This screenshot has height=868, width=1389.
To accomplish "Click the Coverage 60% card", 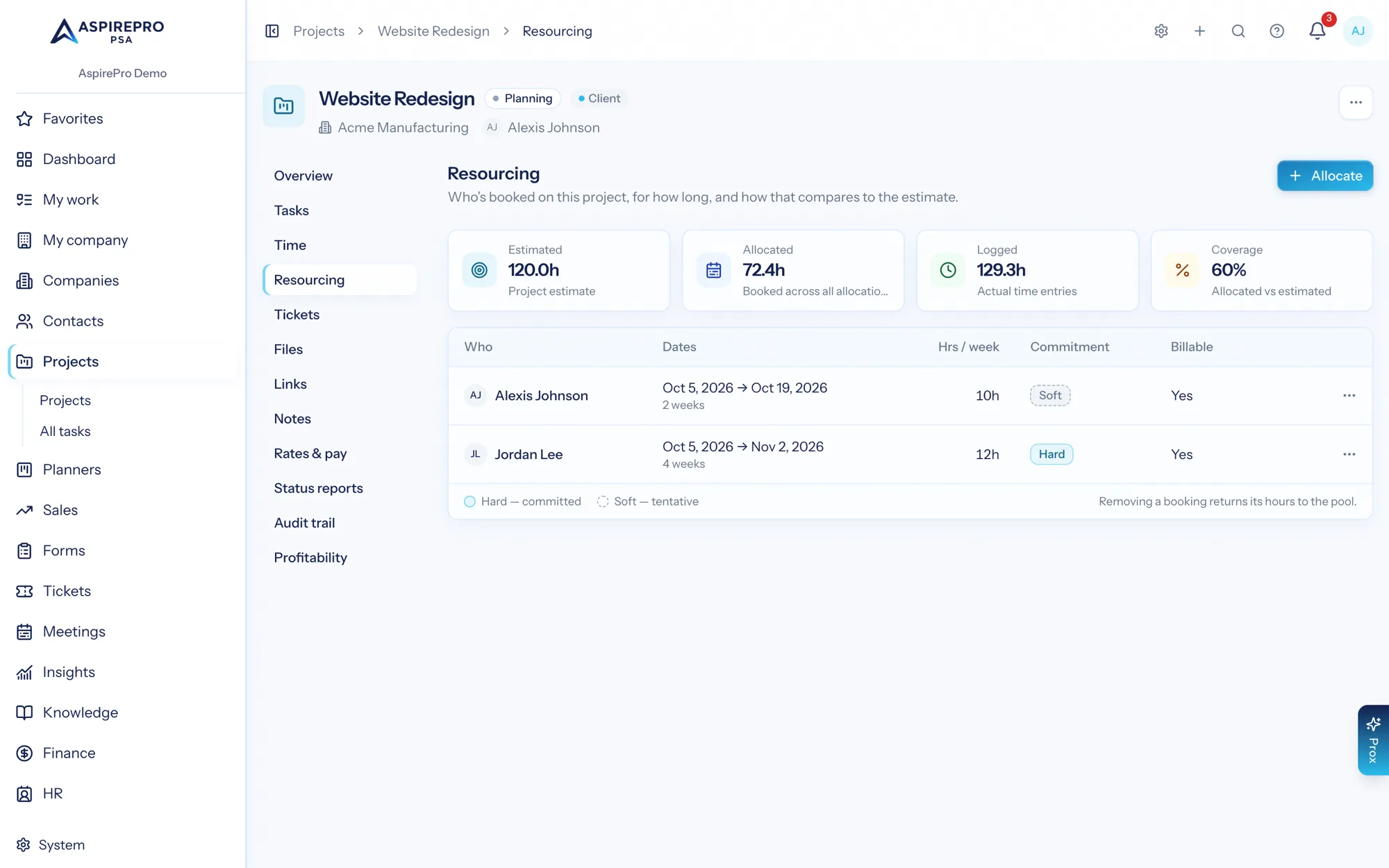I will 1262,270.
